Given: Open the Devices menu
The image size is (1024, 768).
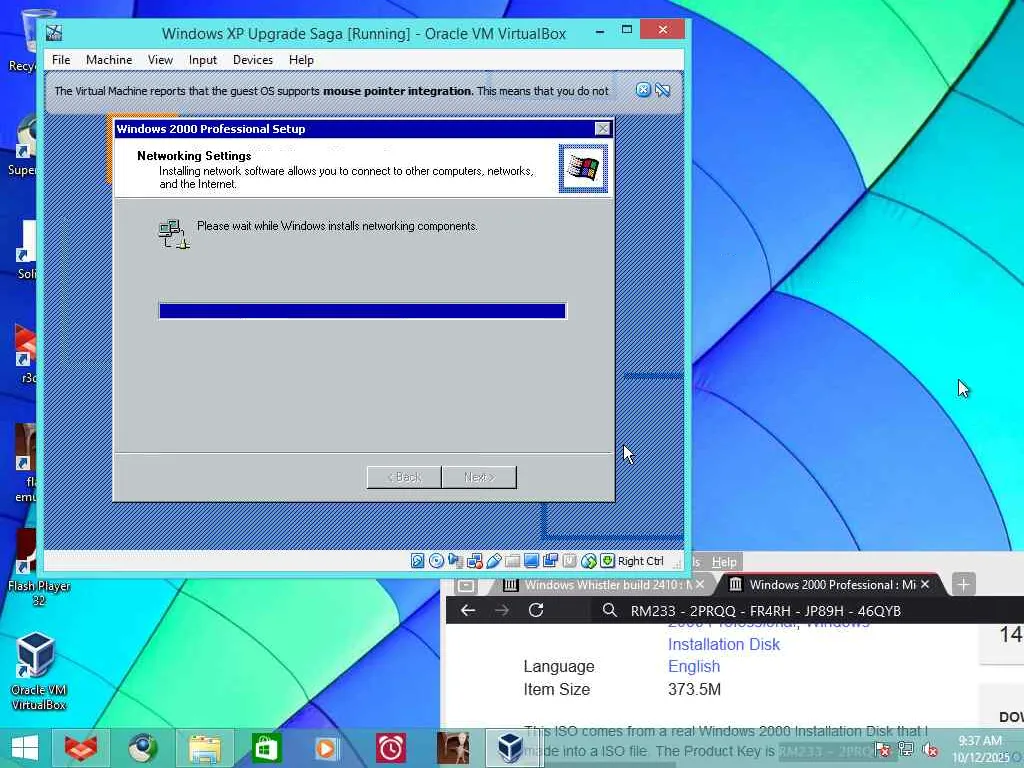Looking at the screenshot, I should (x=253, y=59).
